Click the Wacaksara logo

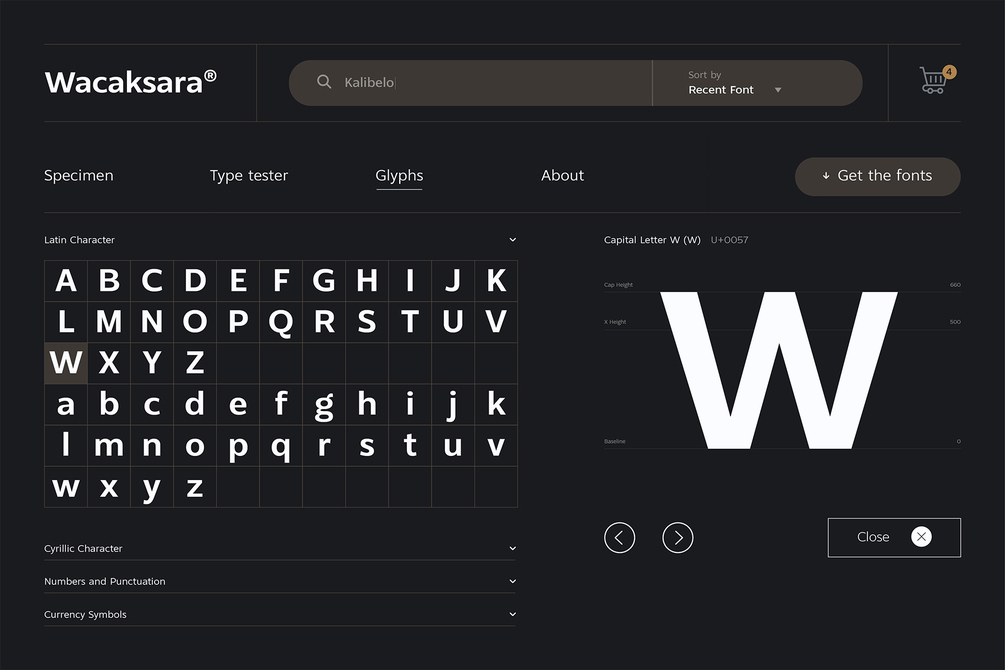pos(131,82)
